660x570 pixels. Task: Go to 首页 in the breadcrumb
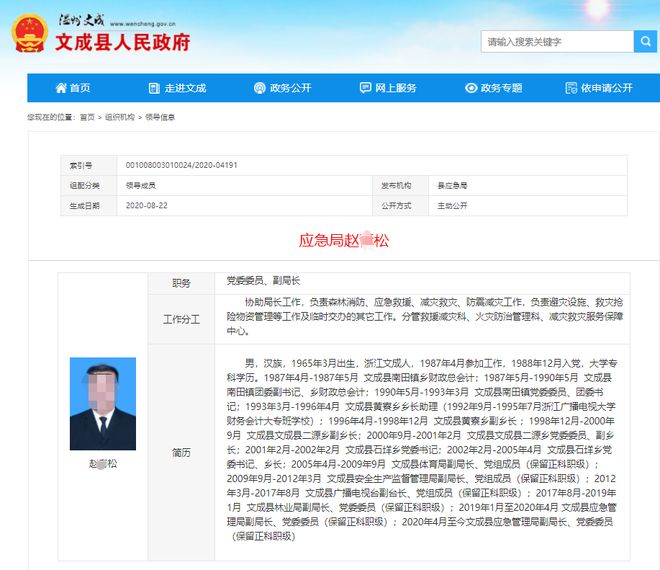click(x=87, y=117)
